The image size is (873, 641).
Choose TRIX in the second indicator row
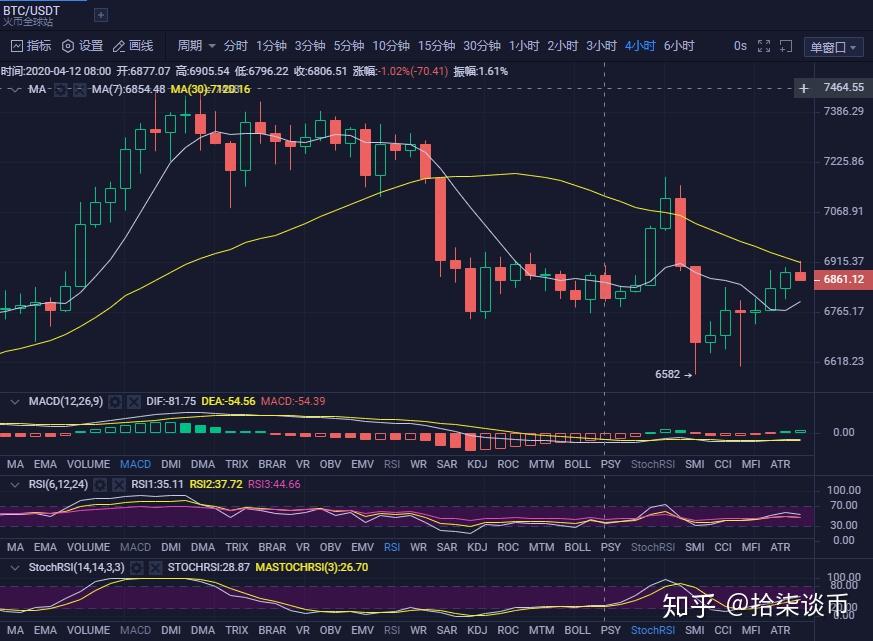pyautogui.click(x=237, y=547)
